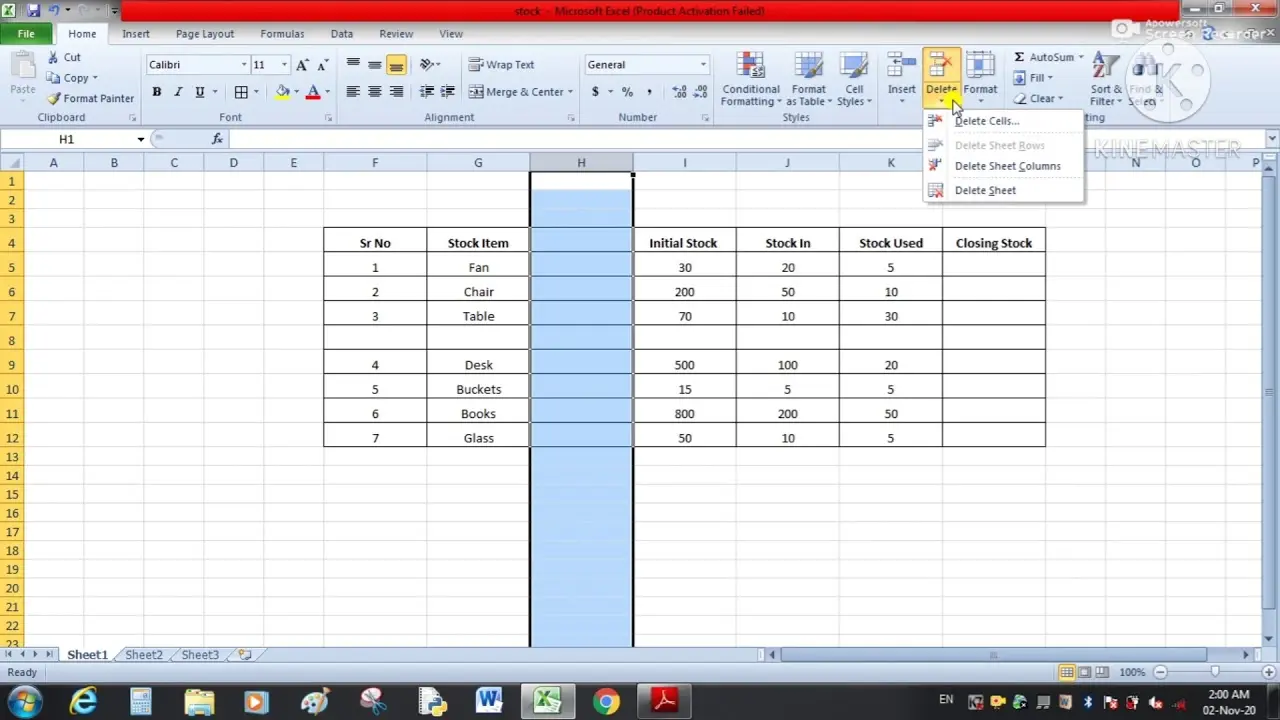Open Word from the Windows taskbar

(489, 701)
